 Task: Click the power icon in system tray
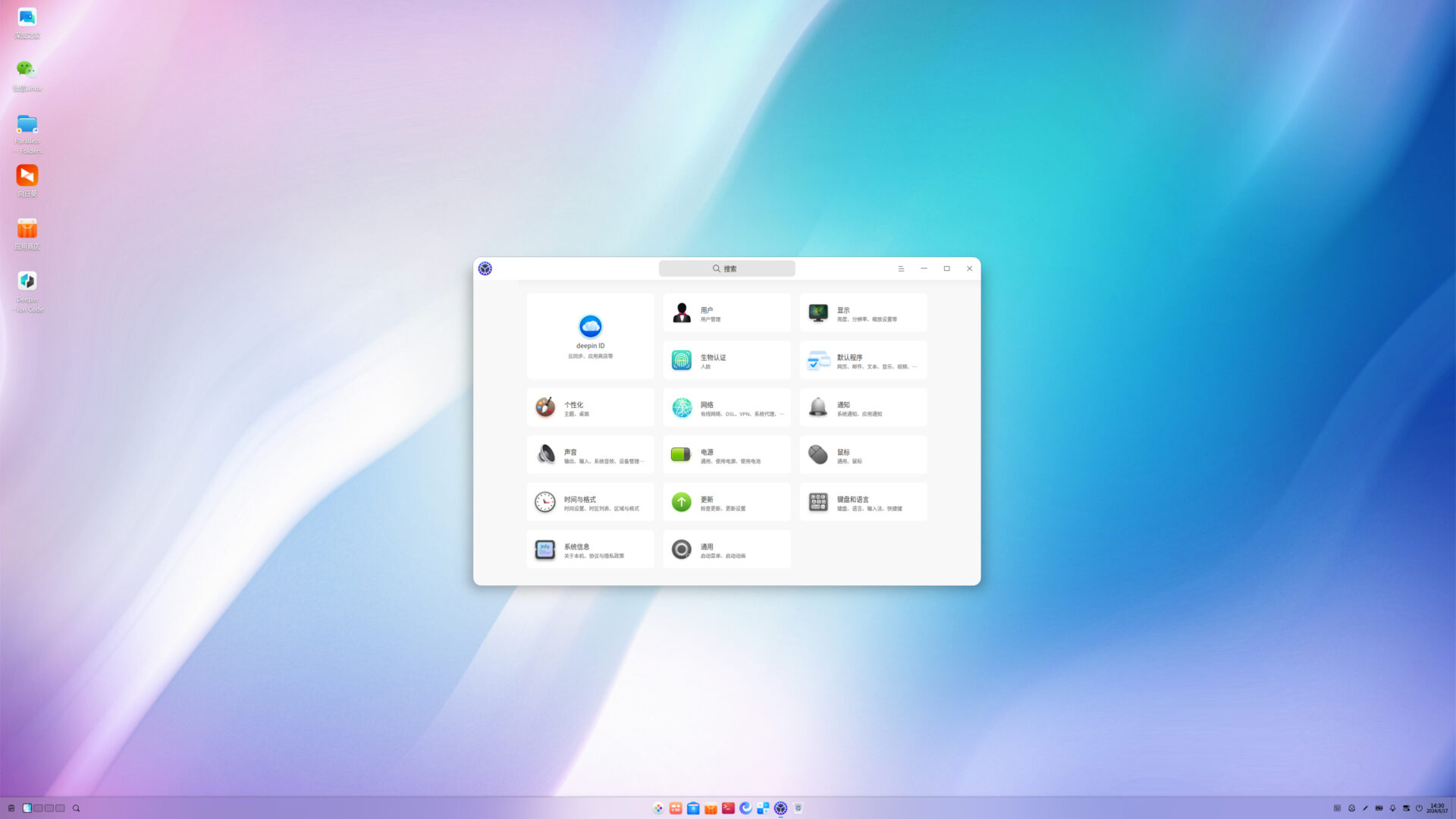pos(1419,808)
